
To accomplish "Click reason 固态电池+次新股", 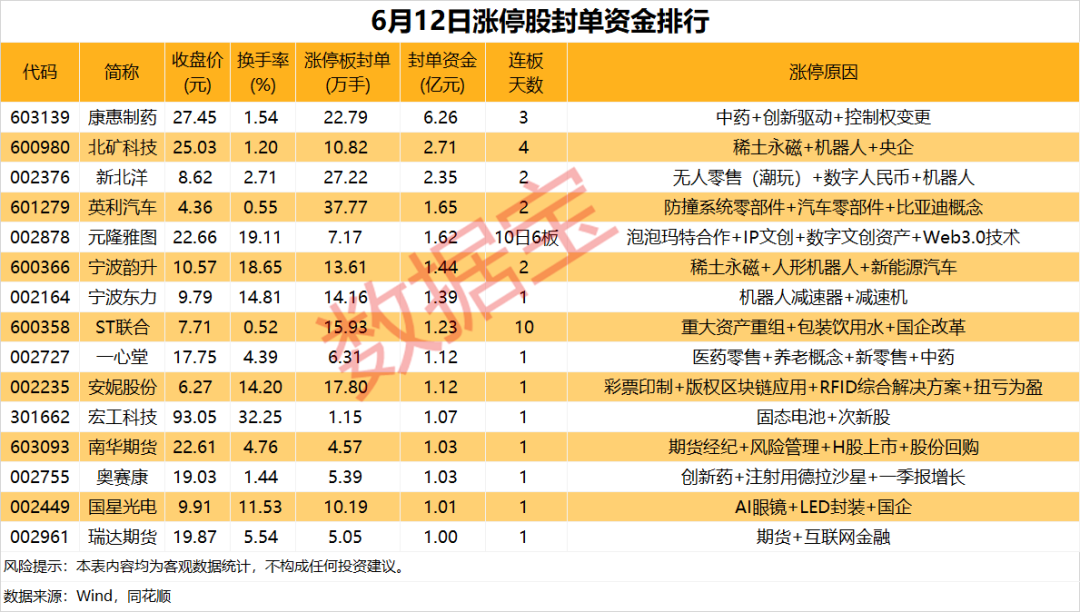I will click(x=823, y=416).
